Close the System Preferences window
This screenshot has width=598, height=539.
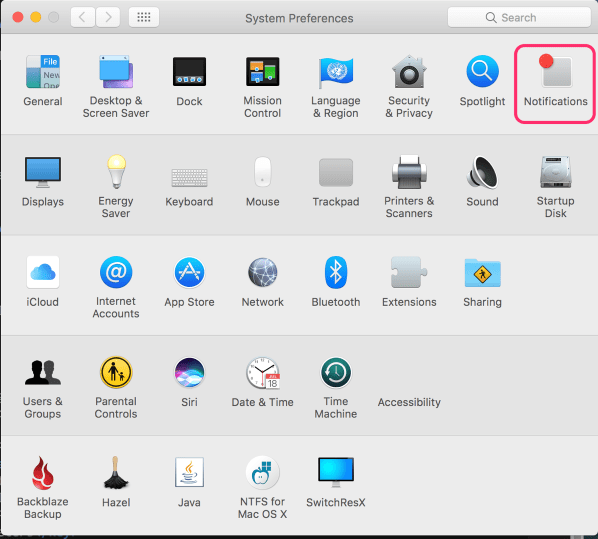(18, 17)
